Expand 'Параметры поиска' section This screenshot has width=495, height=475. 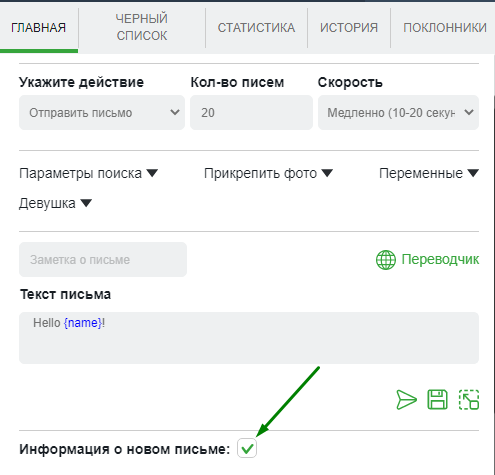[x=88, y=173]
